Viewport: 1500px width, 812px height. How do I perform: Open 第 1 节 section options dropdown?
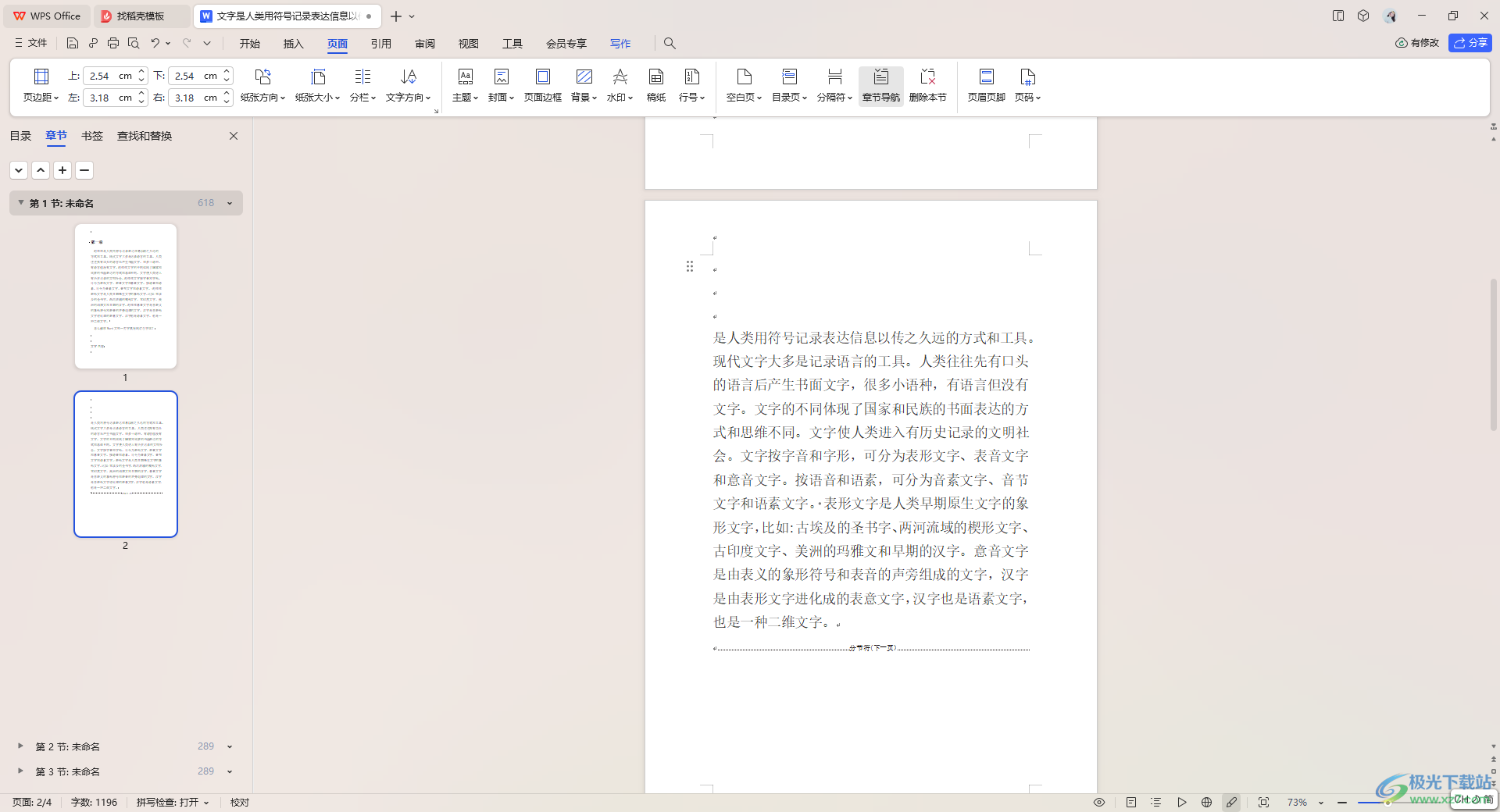point(230,203)
